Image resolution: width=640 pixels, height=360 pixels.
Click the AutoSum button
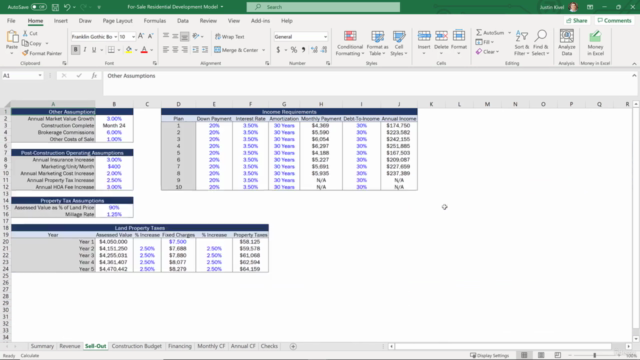490,33
